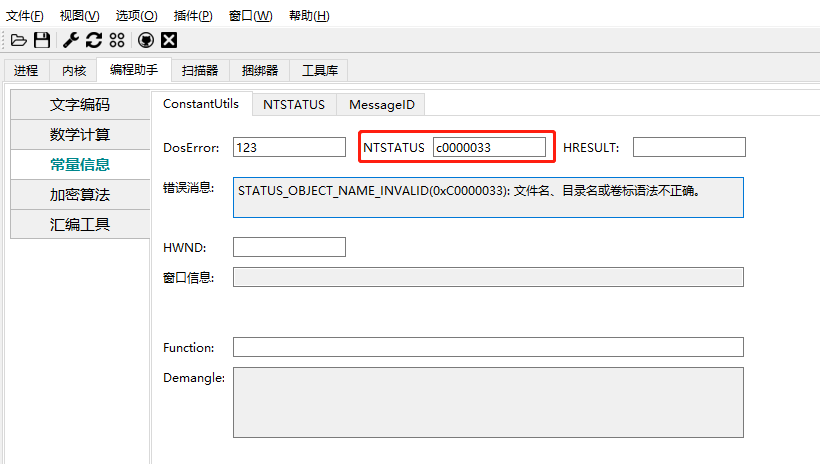Switch to the 捆绑器 tab

click(260, 71)
